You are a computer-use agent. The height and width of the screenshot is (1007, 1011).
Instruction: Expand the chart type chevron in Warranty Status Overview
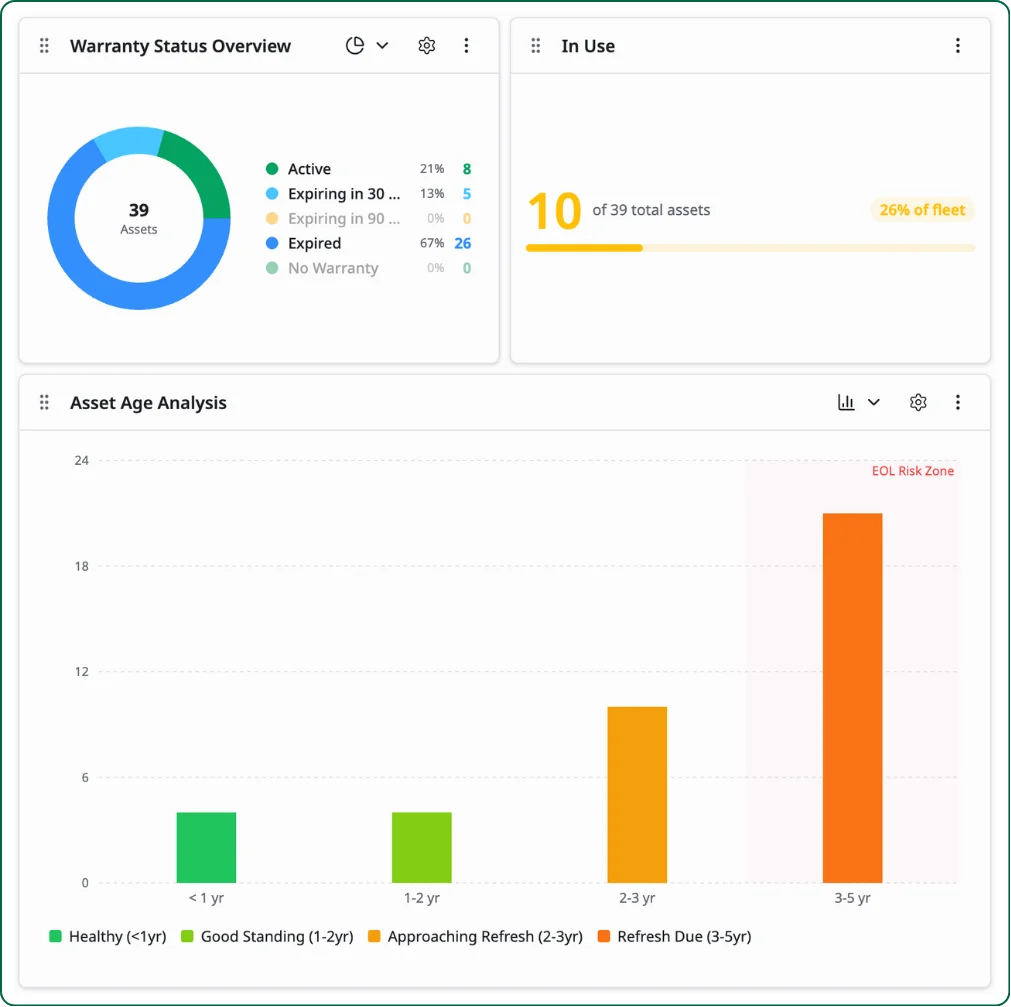point(382,46)
